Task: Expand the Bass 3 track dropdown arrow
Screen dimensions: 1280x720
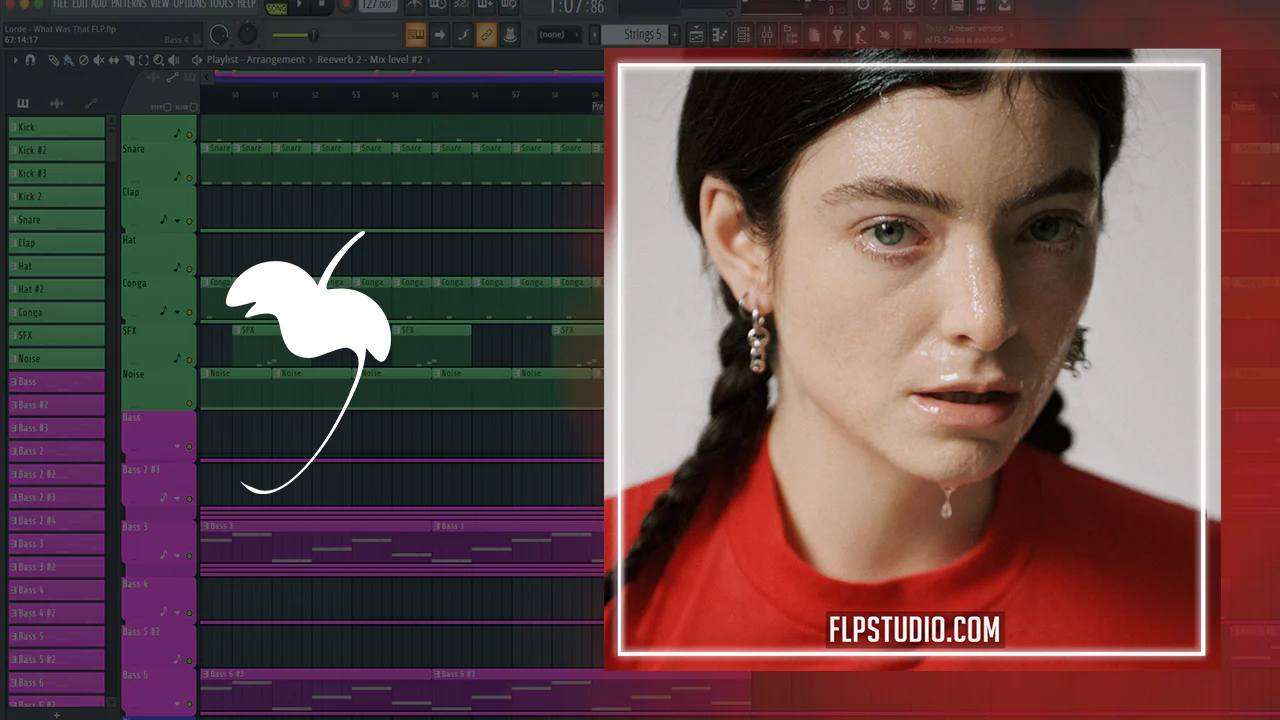Action: point(178,555)
